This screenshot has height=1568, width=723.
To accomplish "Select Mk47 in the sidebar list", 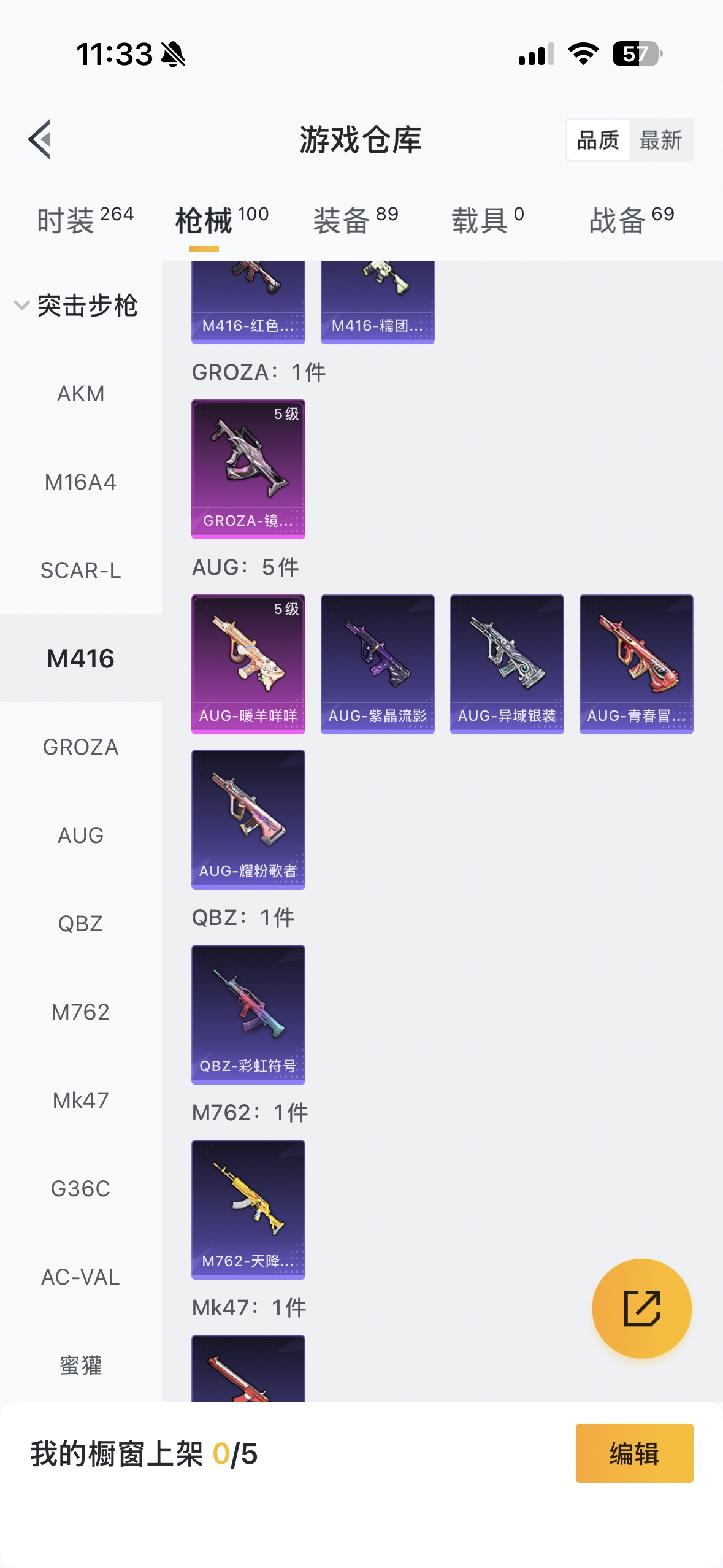I will pos(81,1101).
